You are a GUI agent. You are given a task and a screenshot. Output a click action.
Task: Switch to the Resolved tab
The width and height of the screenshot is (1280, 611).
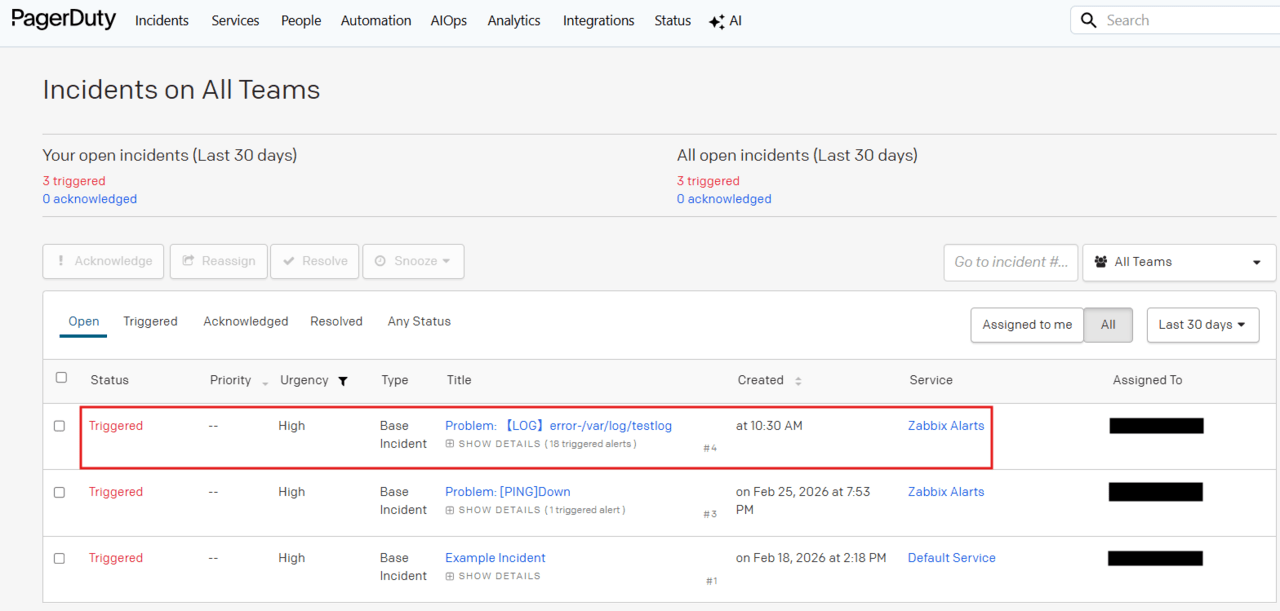(336, 321)
